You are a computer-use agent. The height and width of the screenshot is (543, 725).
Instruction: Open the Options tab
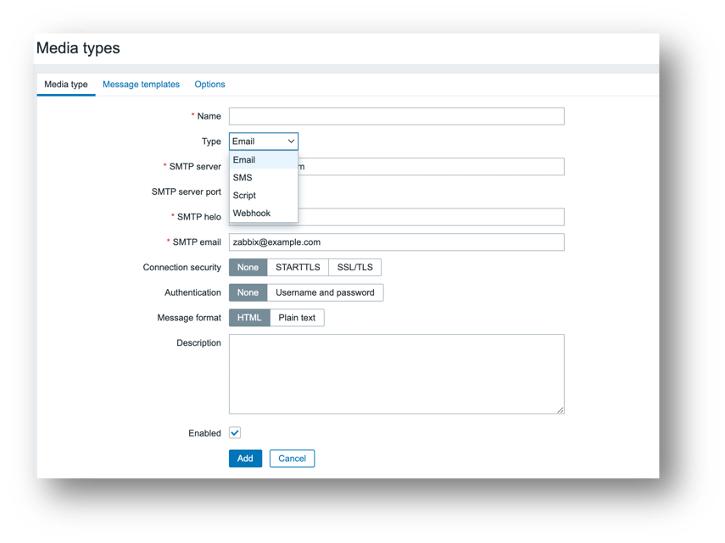click(210, 85)
